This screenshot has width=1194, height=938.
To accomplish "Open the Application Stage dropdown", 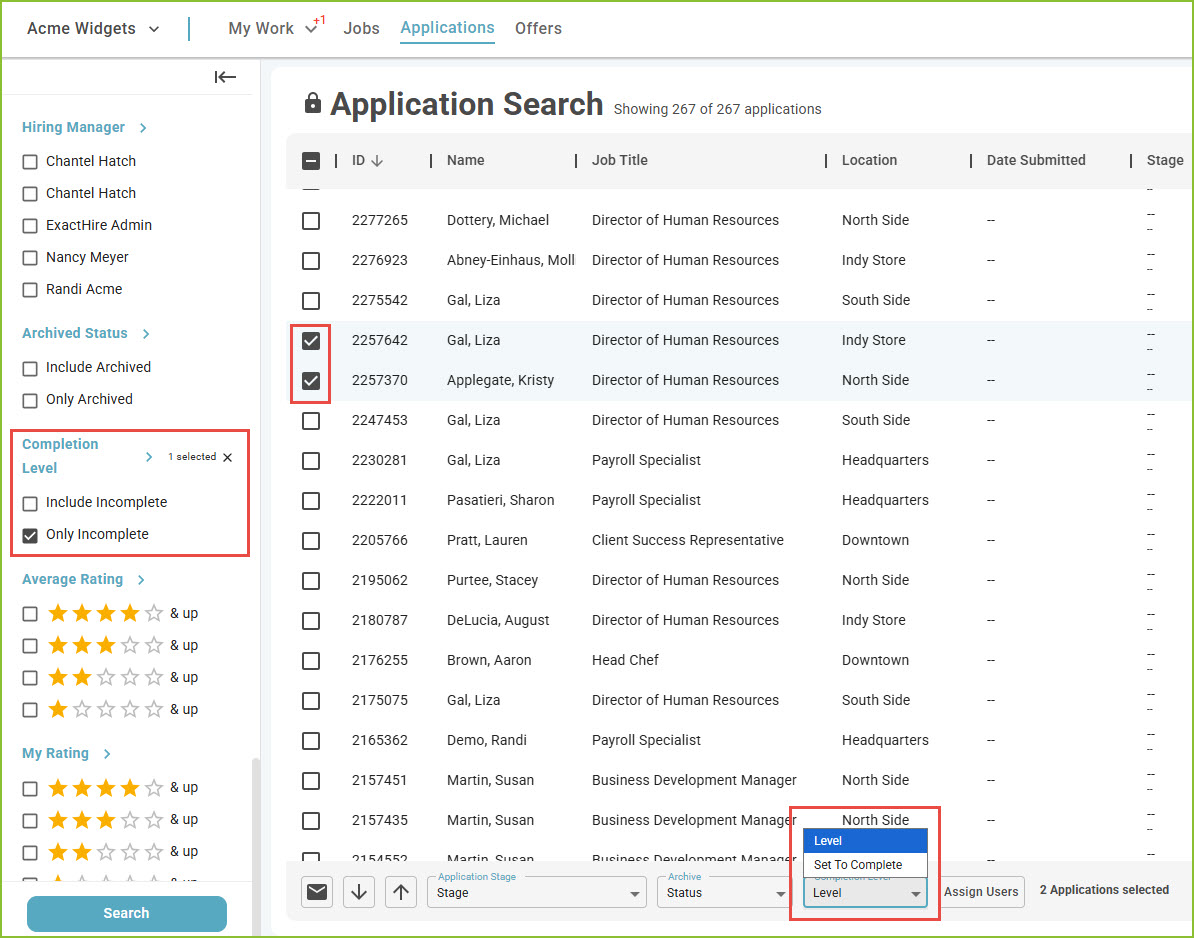I will tap(537, 892).
